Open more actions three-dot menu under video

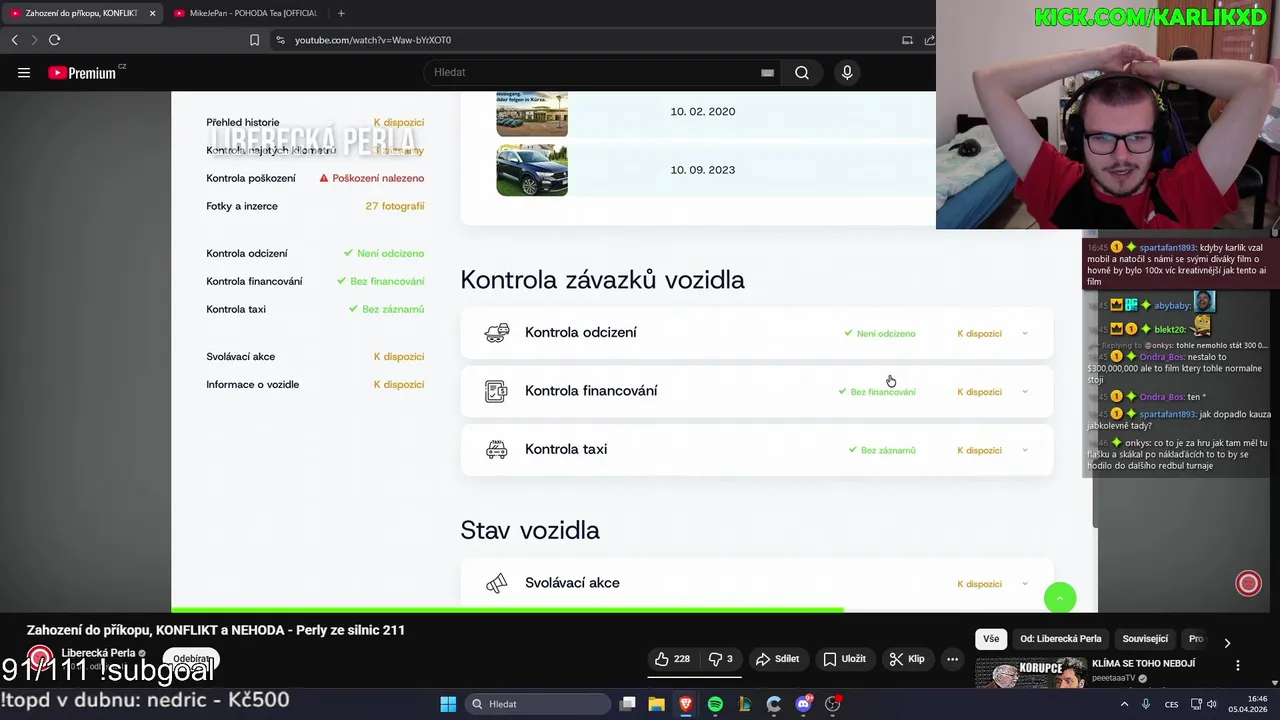[952, 659]
